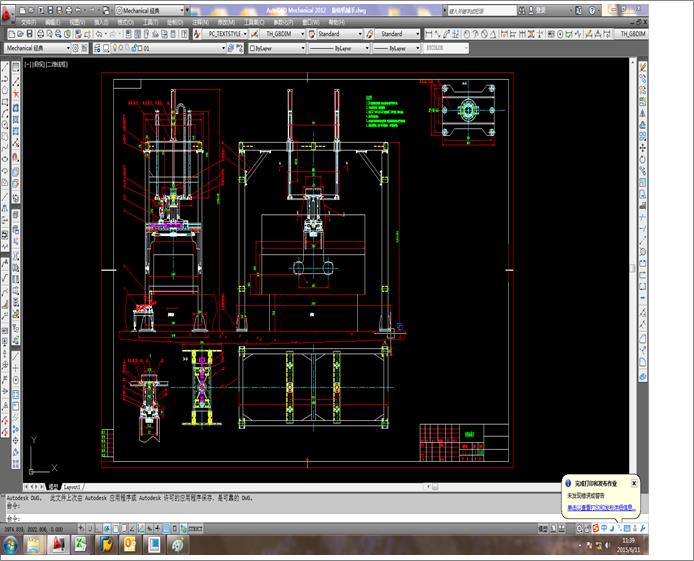694x561 pixels.
Task: Open the first menu in the menu bar
Action: (28, 21)
